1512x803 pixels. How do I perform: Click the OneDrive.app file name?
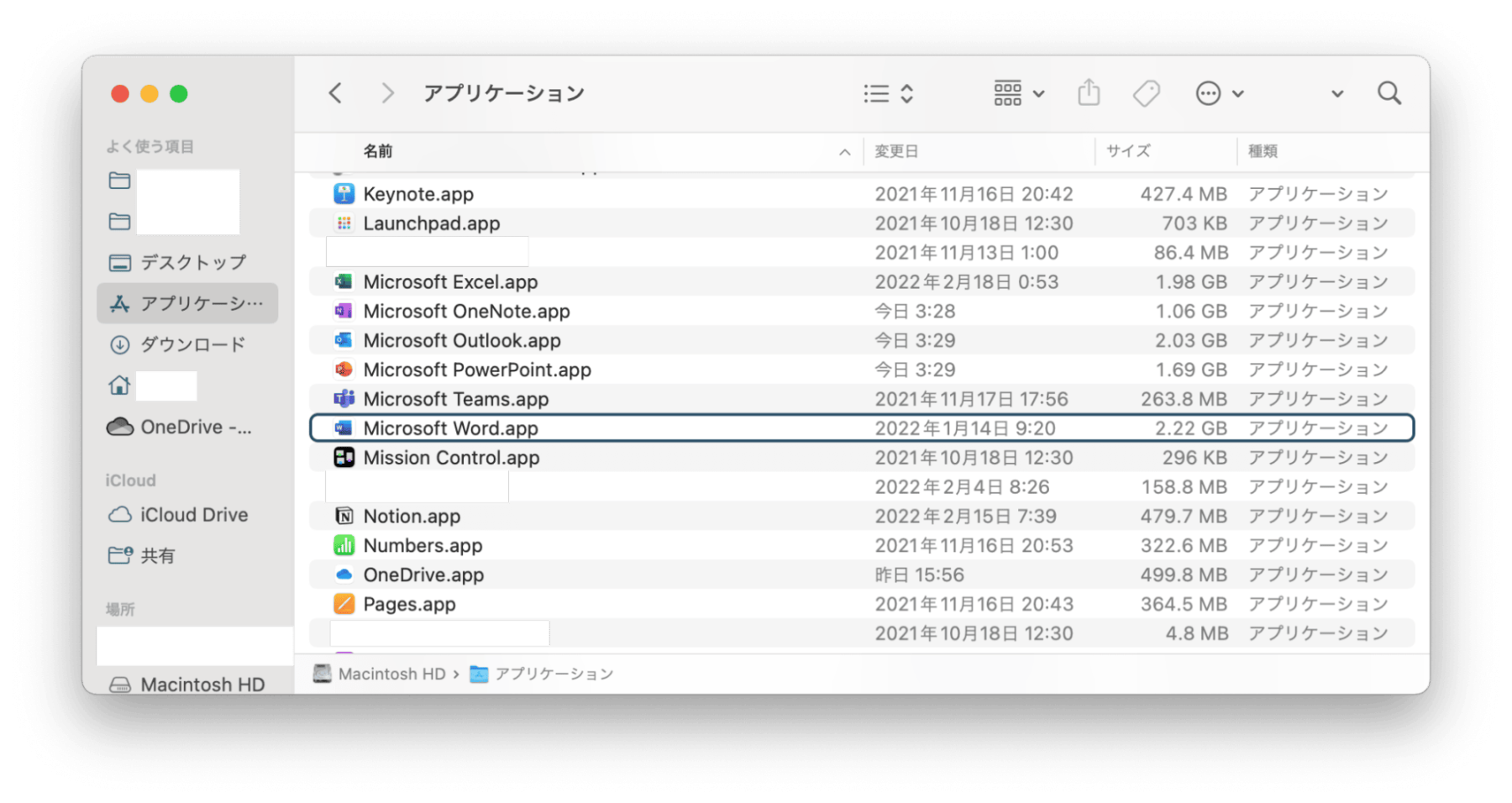click(x=424, y=575)
